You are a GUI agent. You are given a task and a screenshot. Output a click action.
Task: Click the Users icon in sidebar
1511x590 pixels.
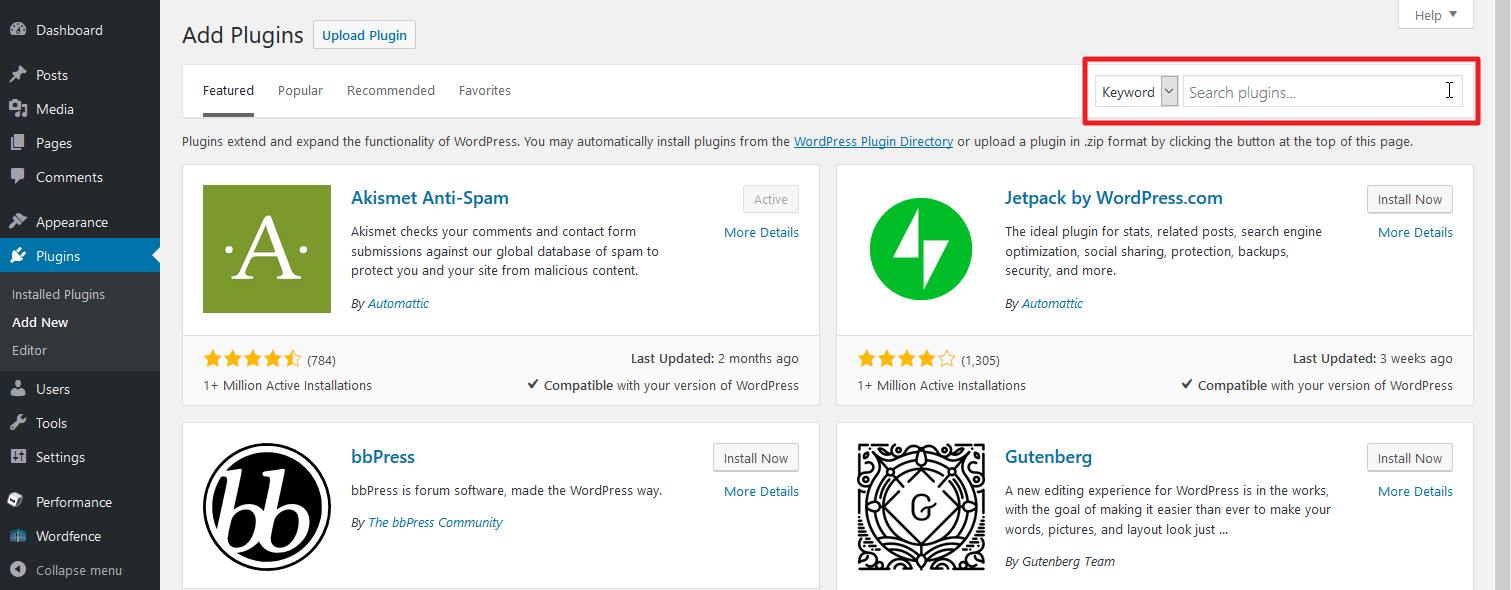(18, 389)
